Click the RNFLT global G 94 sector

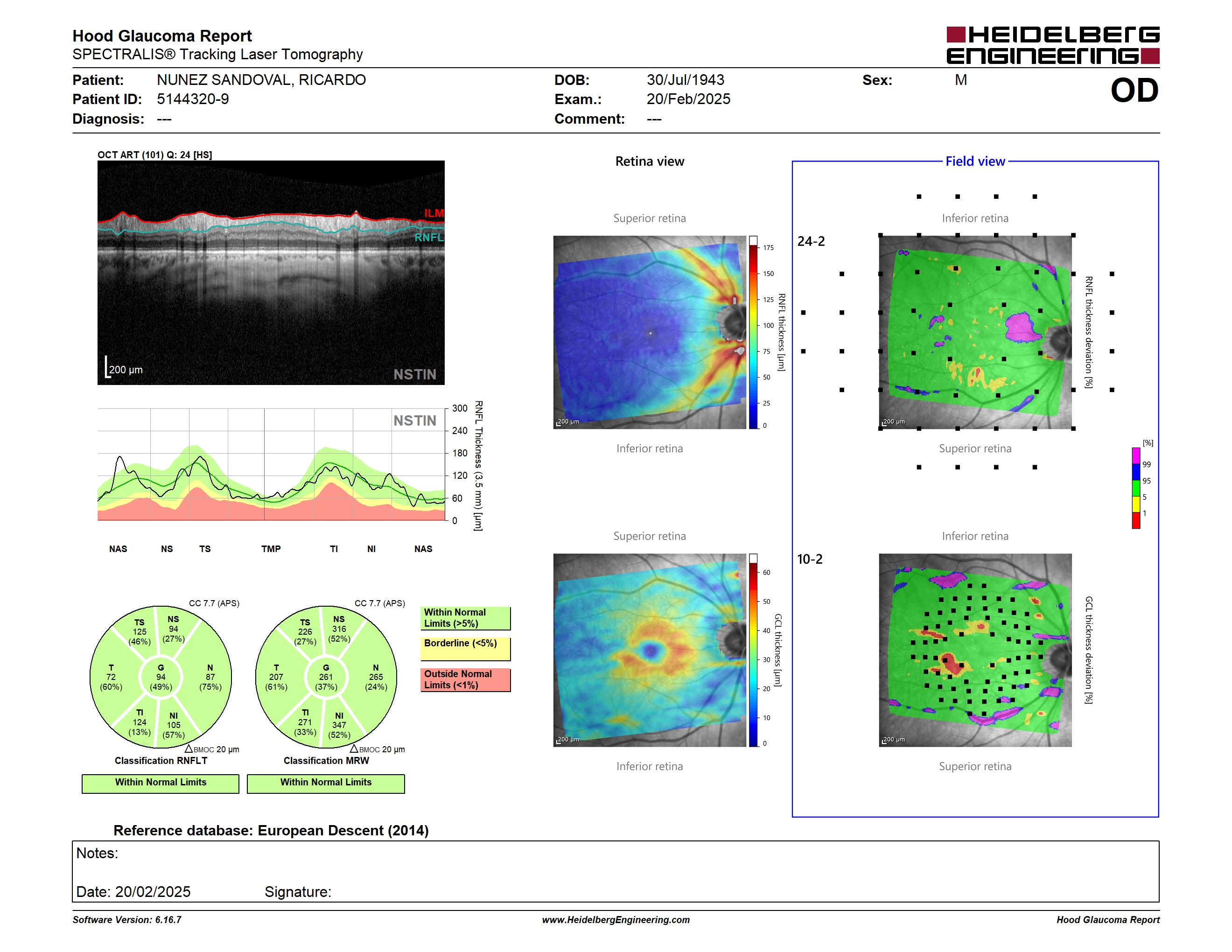161,677
